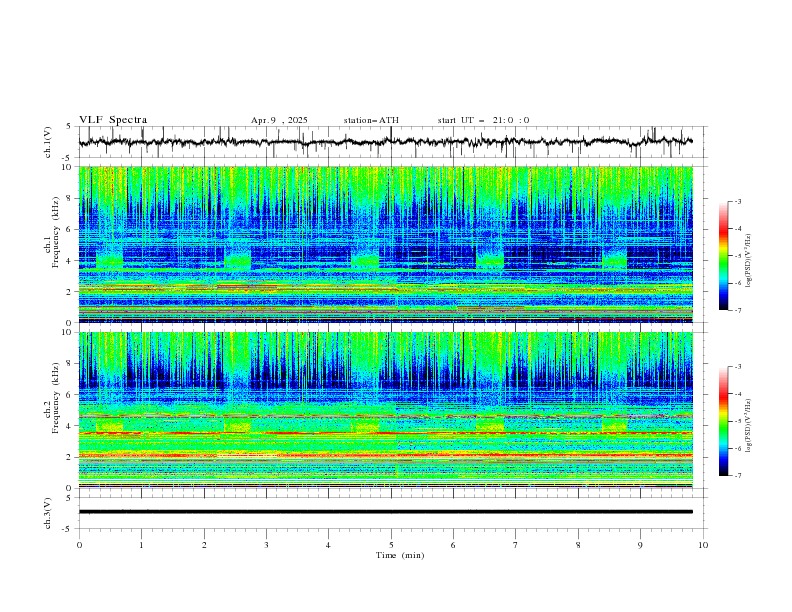
Task: Click the ch.2 color bar "log(PSD)(V²/Hz)" label
Action: pyautogui.click(x=749, y=426)
